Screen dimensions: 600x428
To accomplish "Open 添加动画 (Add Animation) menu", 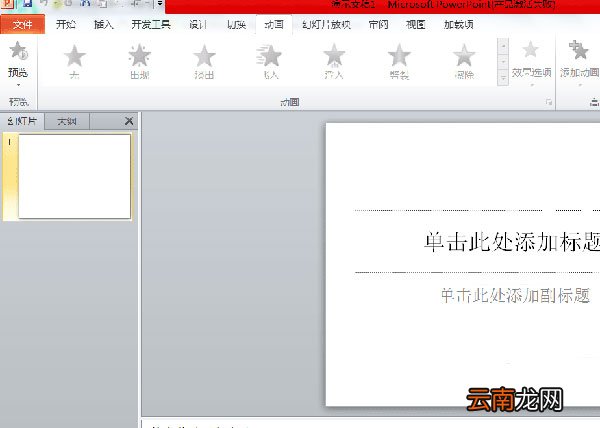I will (x=579, y=63).
